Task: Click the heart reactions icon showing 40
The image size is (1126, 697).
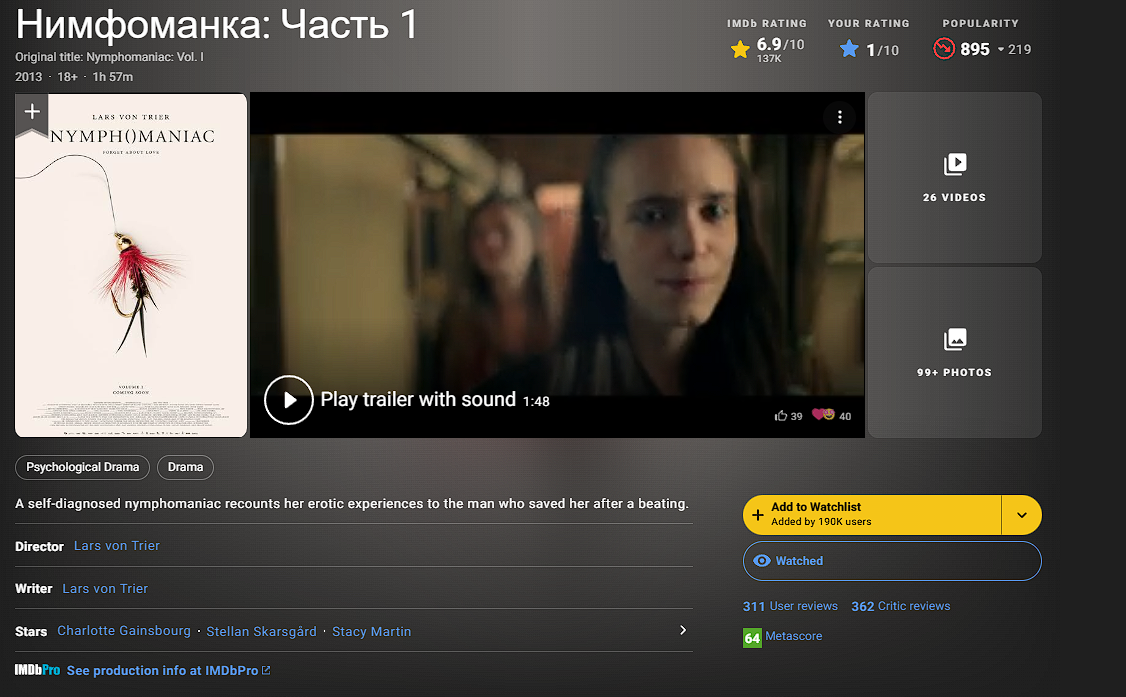Action: pos(823,415)
